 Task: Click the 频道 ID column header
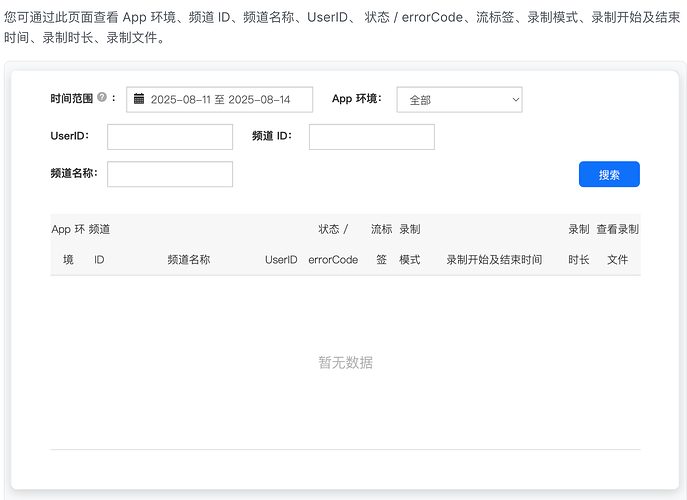(x=99, y=244)
